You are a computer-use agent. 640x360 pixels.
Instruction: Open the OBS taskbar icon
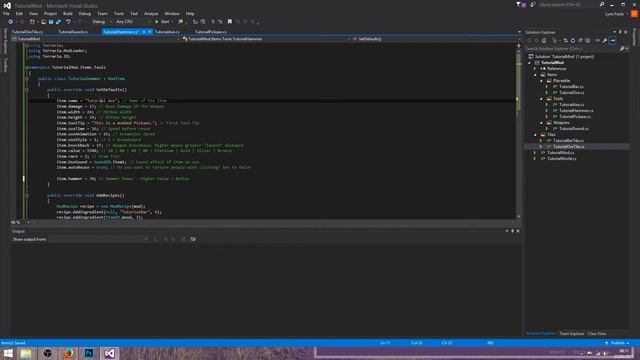click(47, 353)
